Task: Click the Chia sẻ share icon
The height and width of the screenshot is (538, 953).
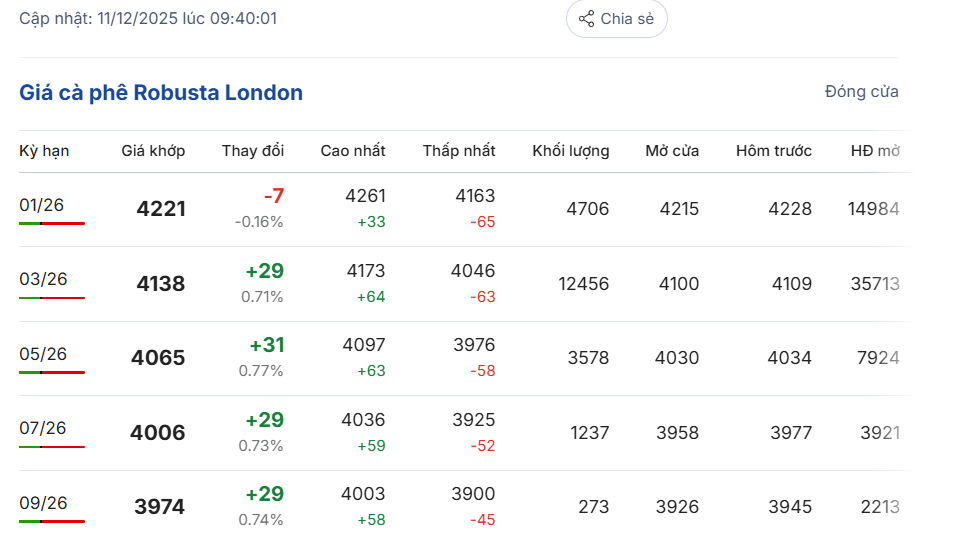Action: (586, 19)
